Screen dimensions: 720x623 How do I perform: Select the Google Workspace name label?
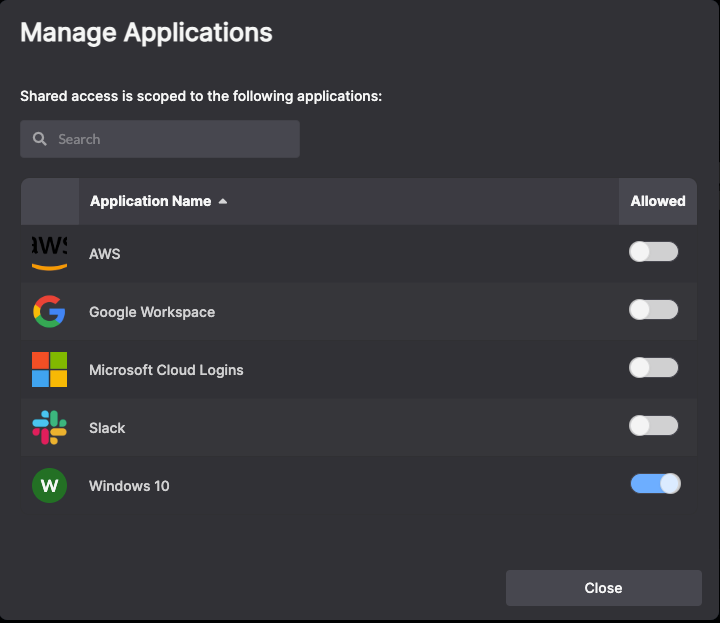tap(152, 312)
